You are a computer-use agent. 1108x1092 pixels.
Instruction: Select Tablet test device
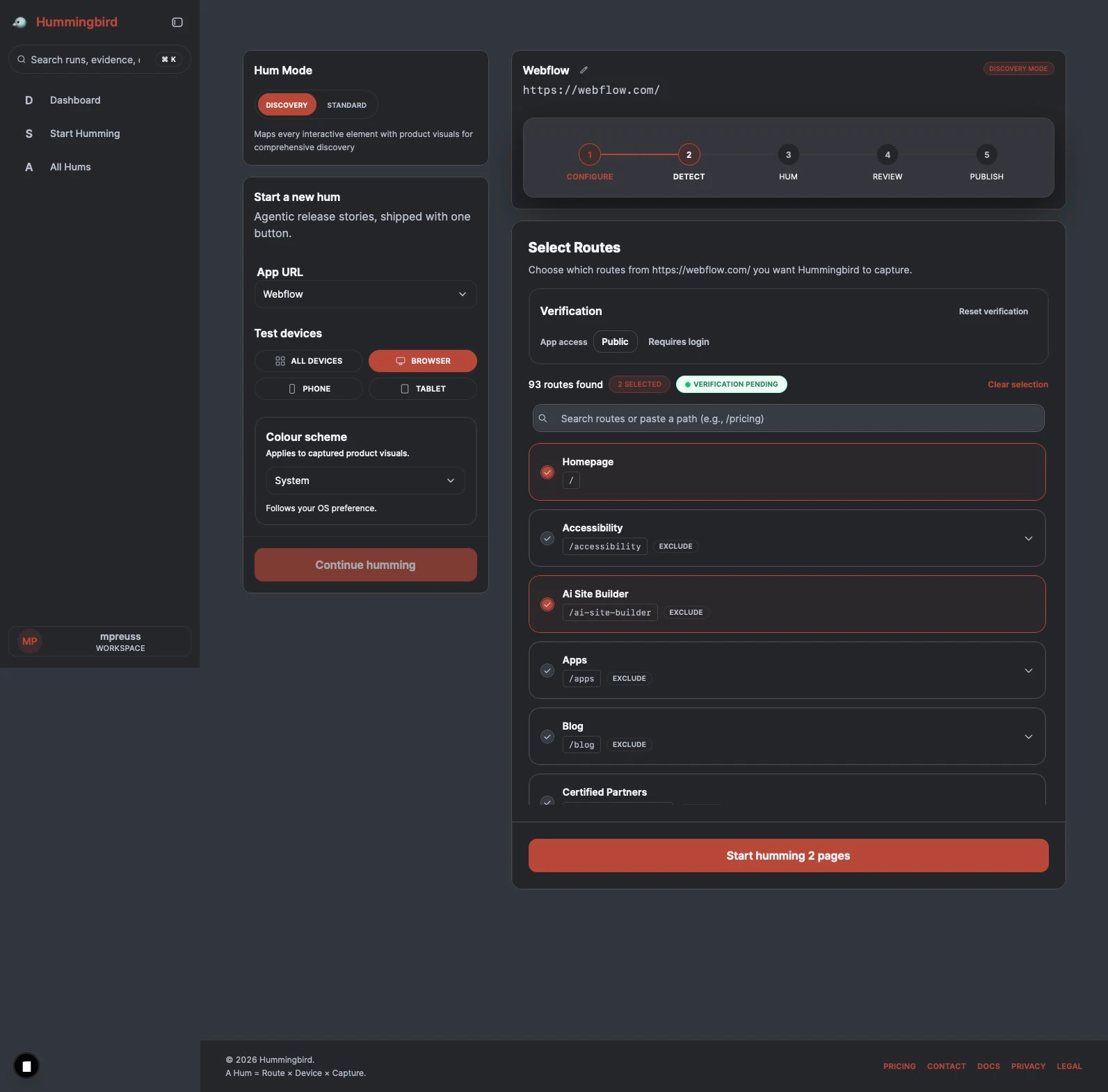(423, 389)
